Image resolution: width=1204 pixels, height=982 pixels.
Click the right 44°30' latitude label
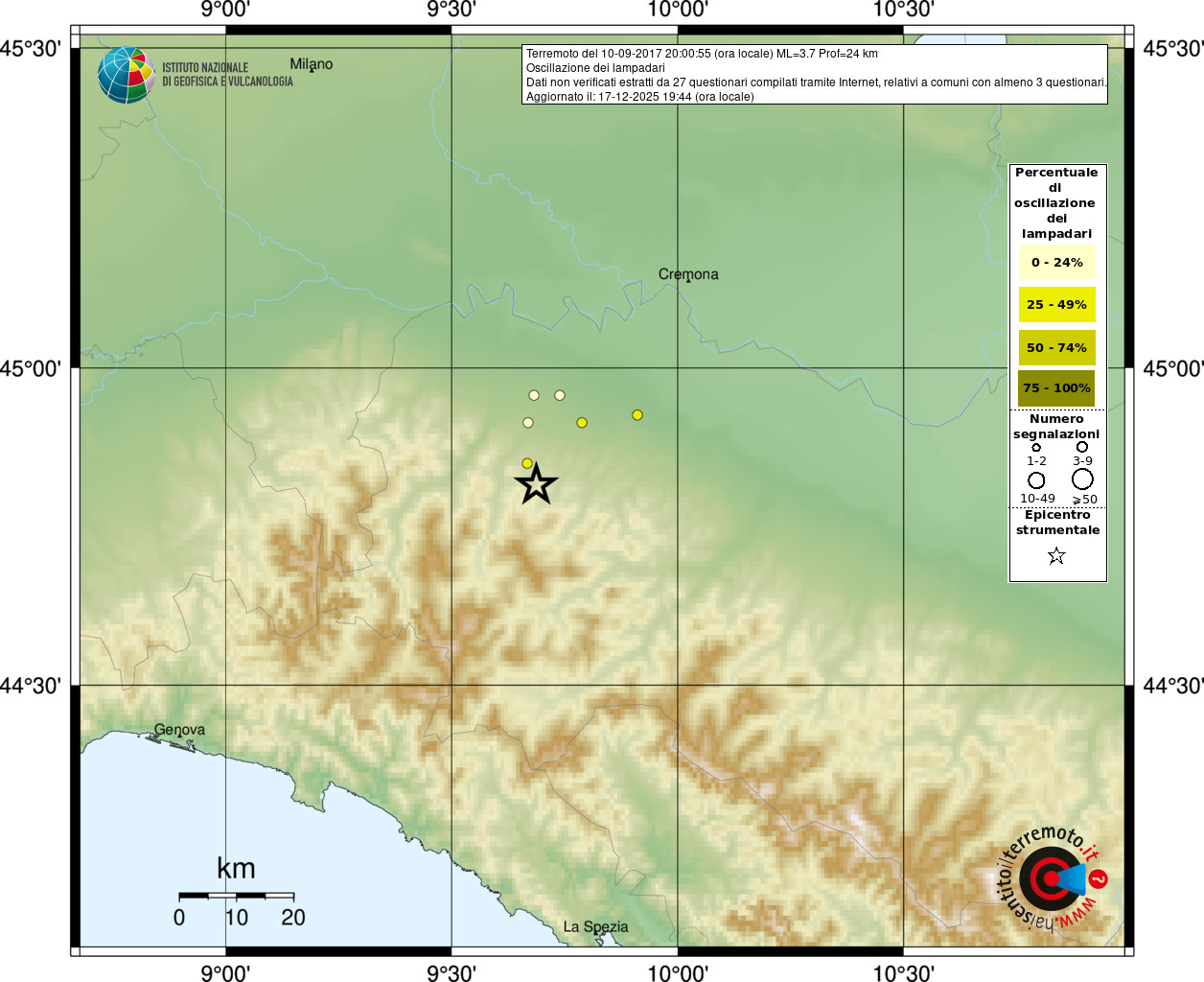pyautogui.click(x=1173, y=686)
